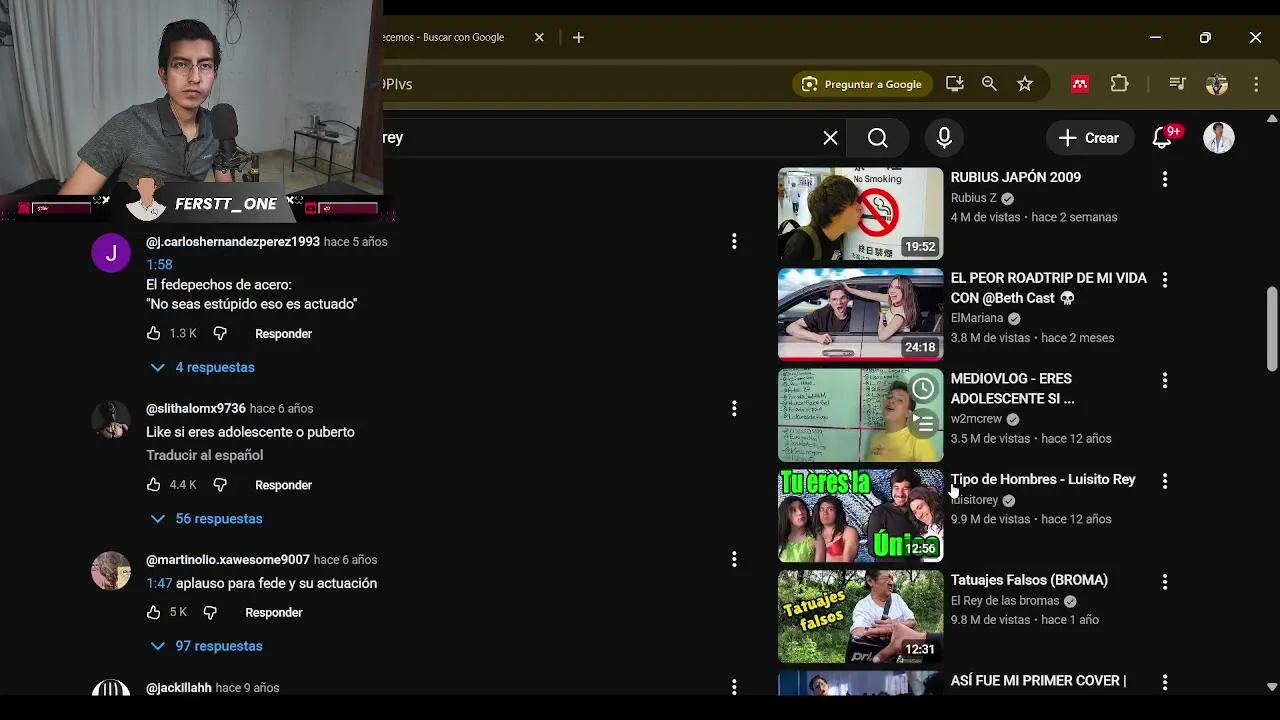Open the options menu for the MEDIOVLOG video
The image size is (1280, 720).
[x=1164, y=381]
